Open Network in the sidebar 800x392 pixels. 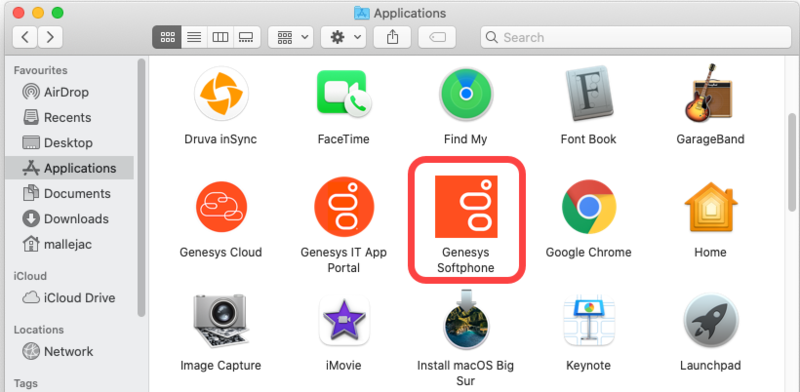point(69,351)
